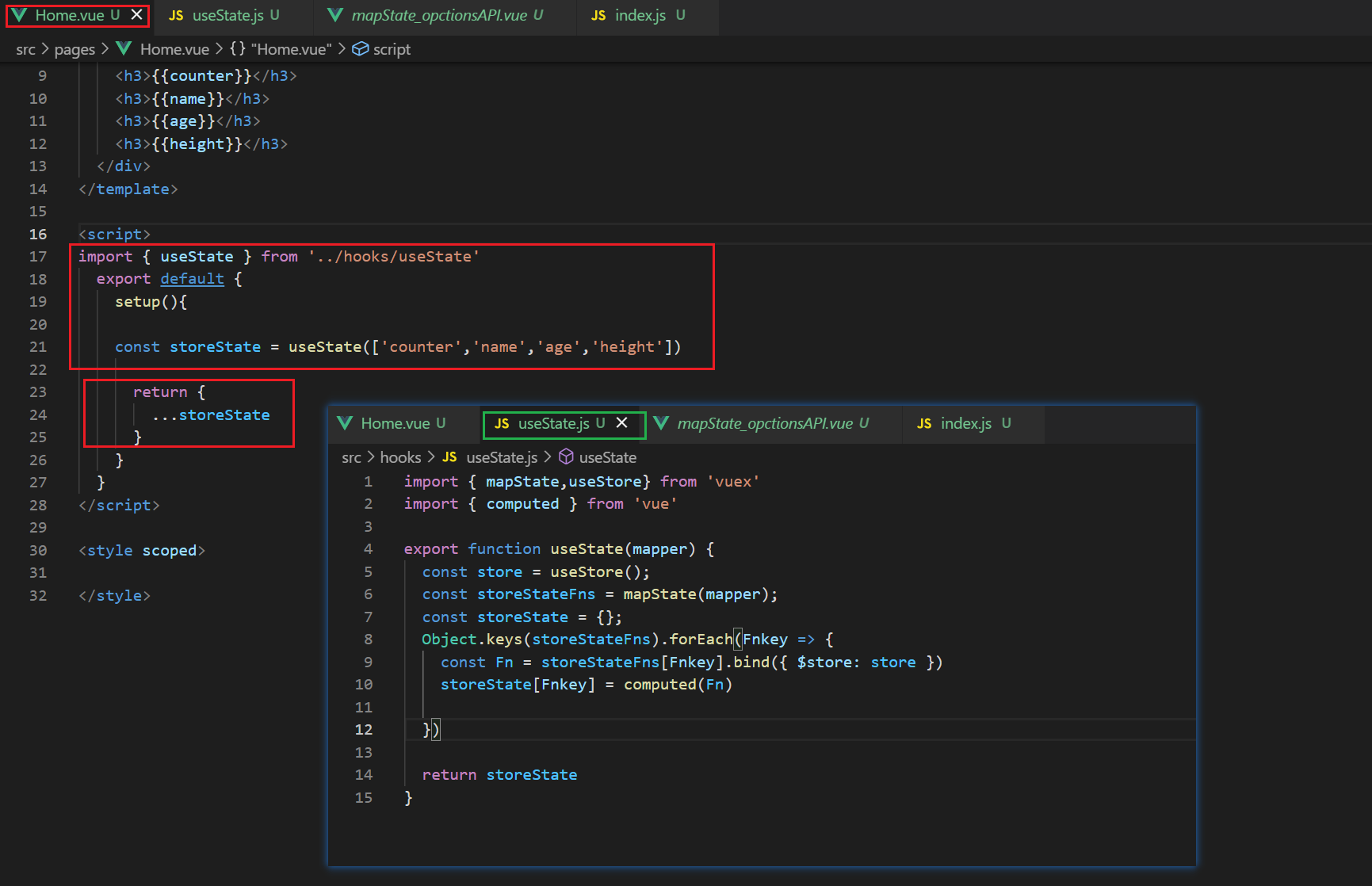Click JS icon on lower index.js tab
1372x886 pixels.
924,424
